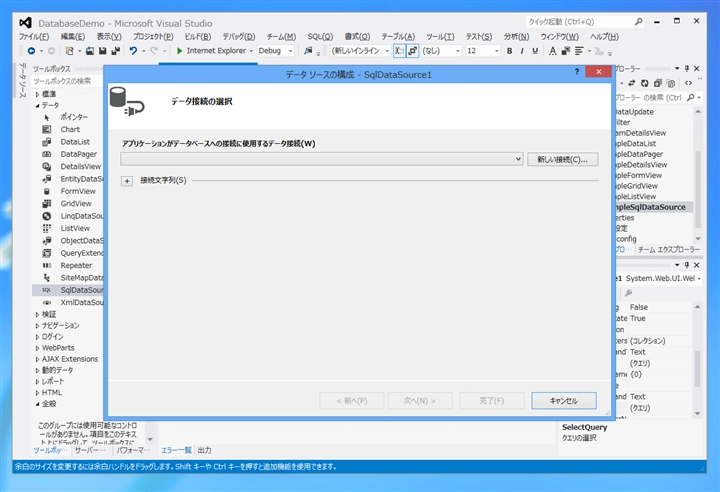Open the data connection combo box
Viewport: 720px width, 492px height.
(321, 159)
